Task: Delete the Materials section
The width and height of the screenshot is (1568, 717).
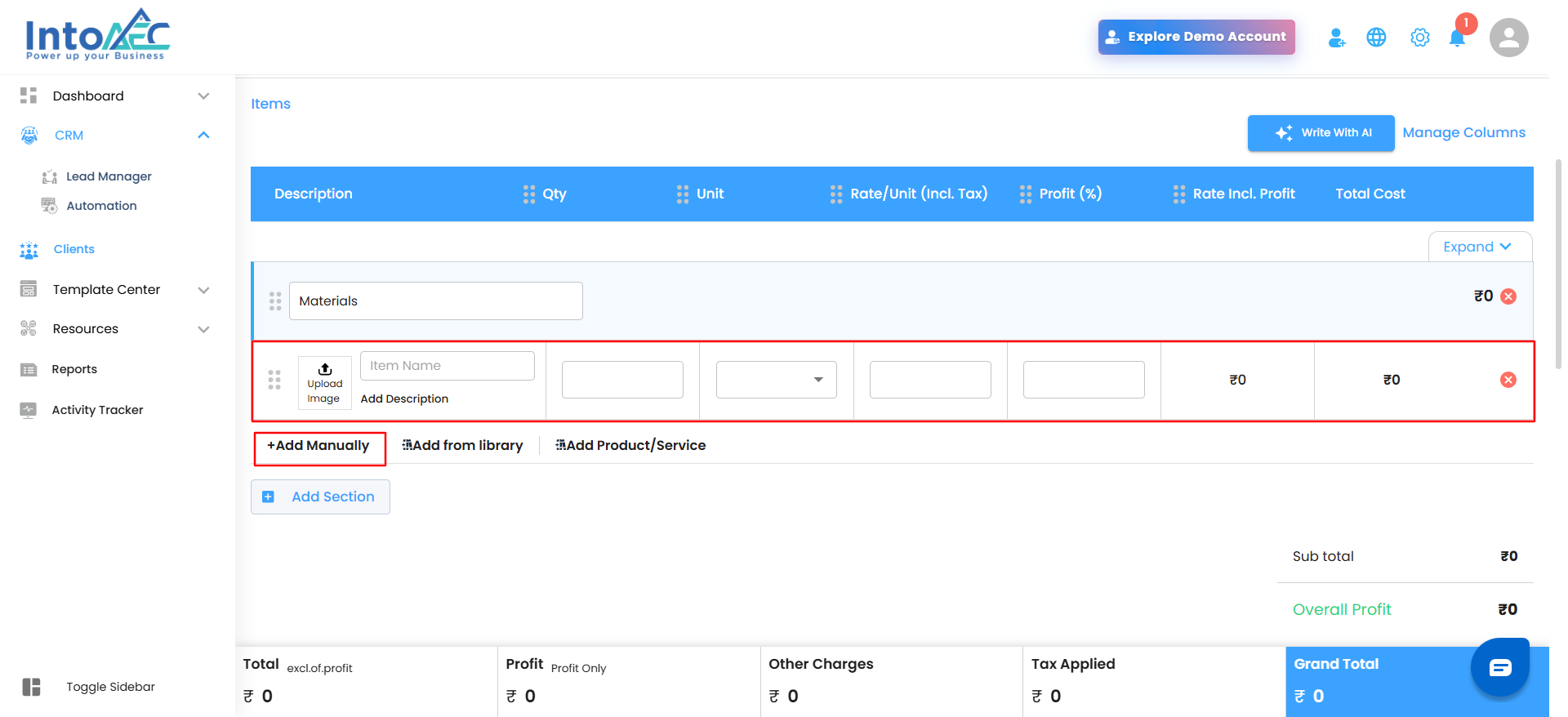Action: coord(1508,296)
